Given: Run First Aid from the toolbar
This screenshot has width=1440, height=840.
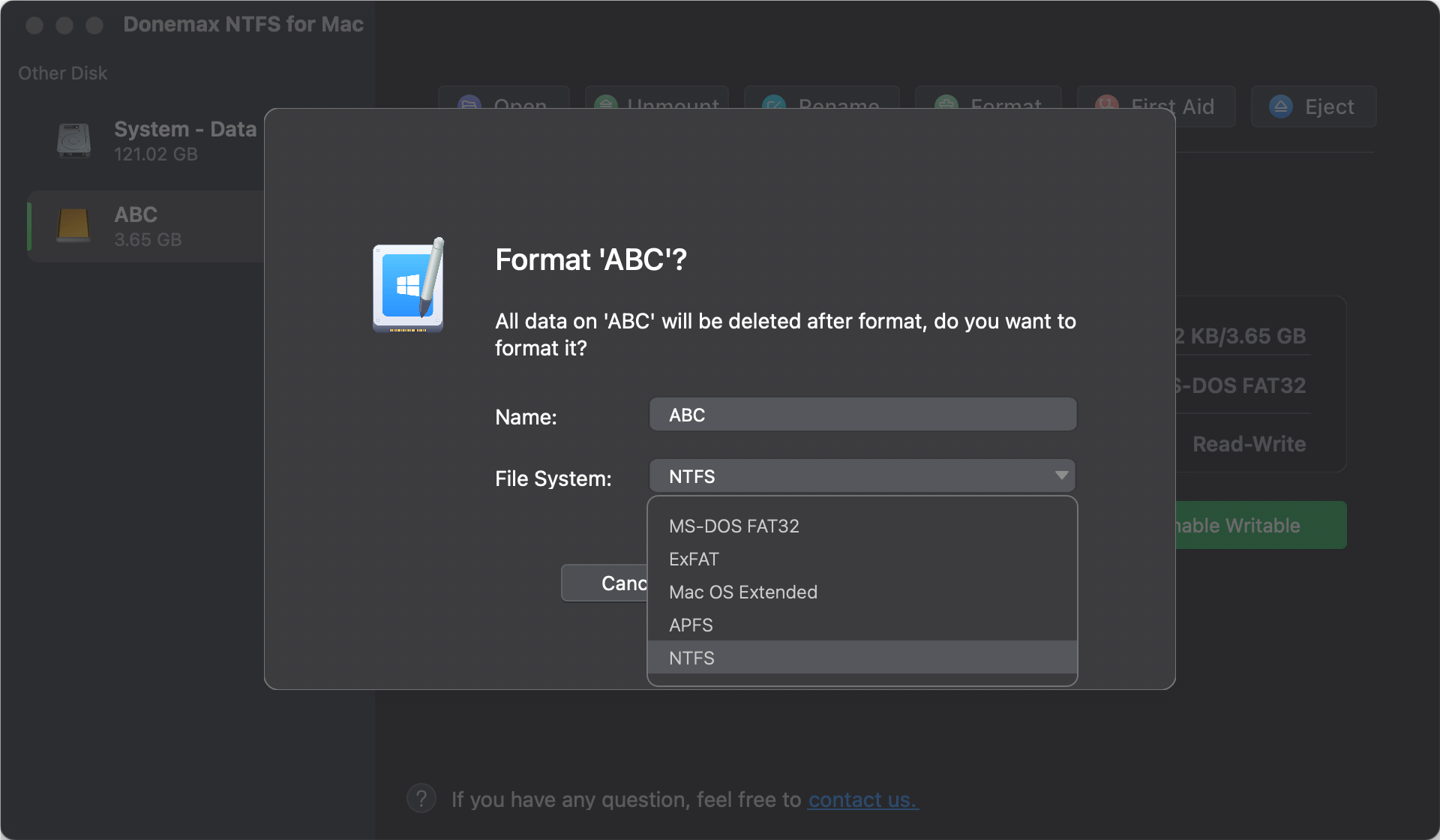Looking at the screenshot, I should point(1106,106).
